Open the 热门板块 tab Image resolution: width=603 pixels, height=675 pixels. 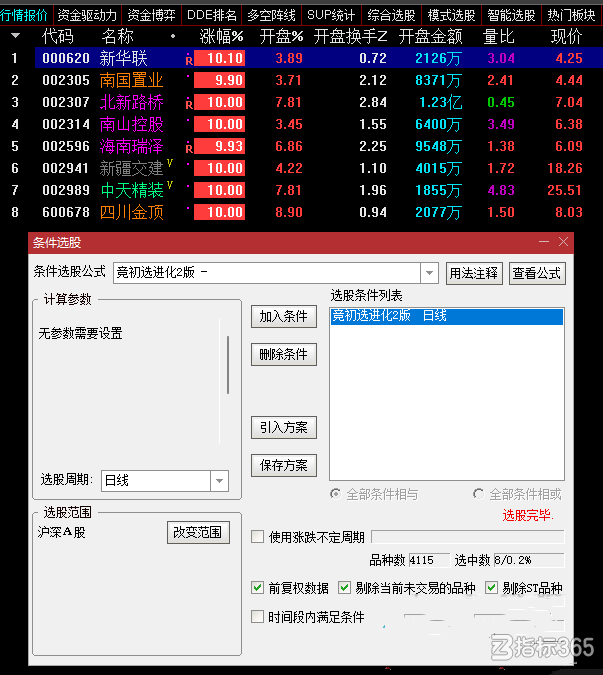point(571,15)
